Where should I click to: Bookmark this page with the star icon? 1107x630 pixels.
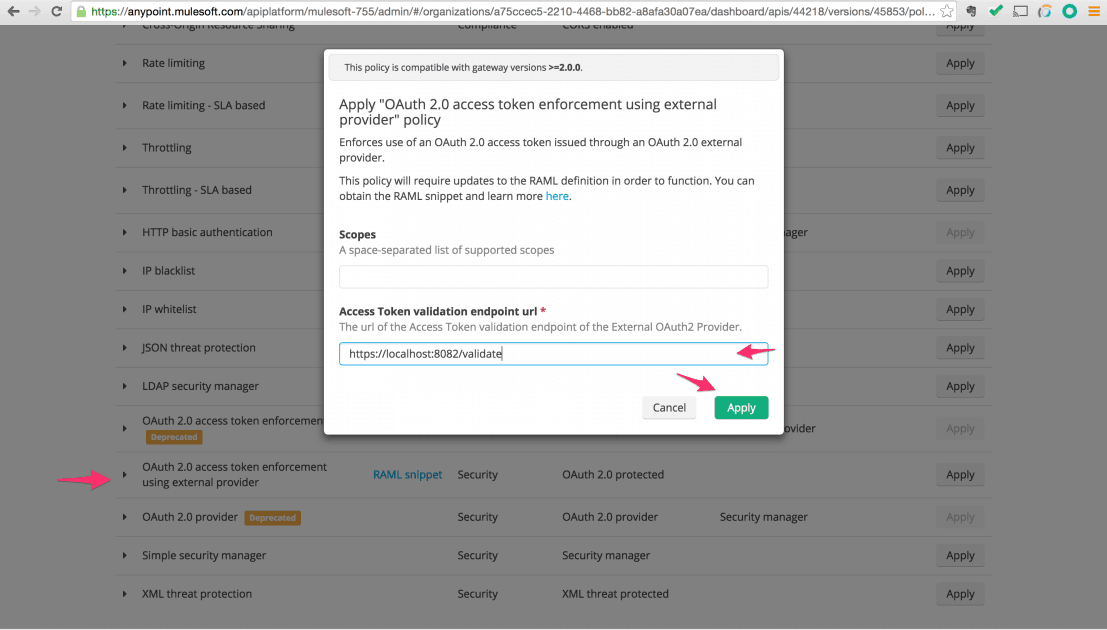coord(947,12)
